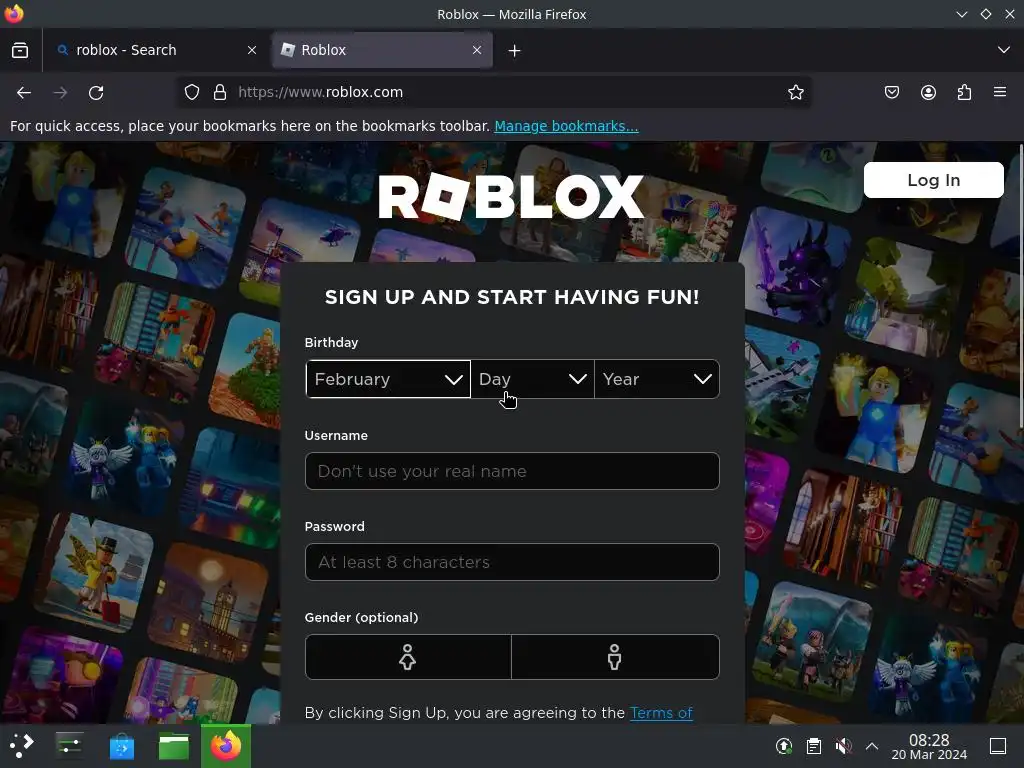The height and width of the screenshot is (768, 1024).
Task: Open the clipboard tray icon
Action: 814,746
